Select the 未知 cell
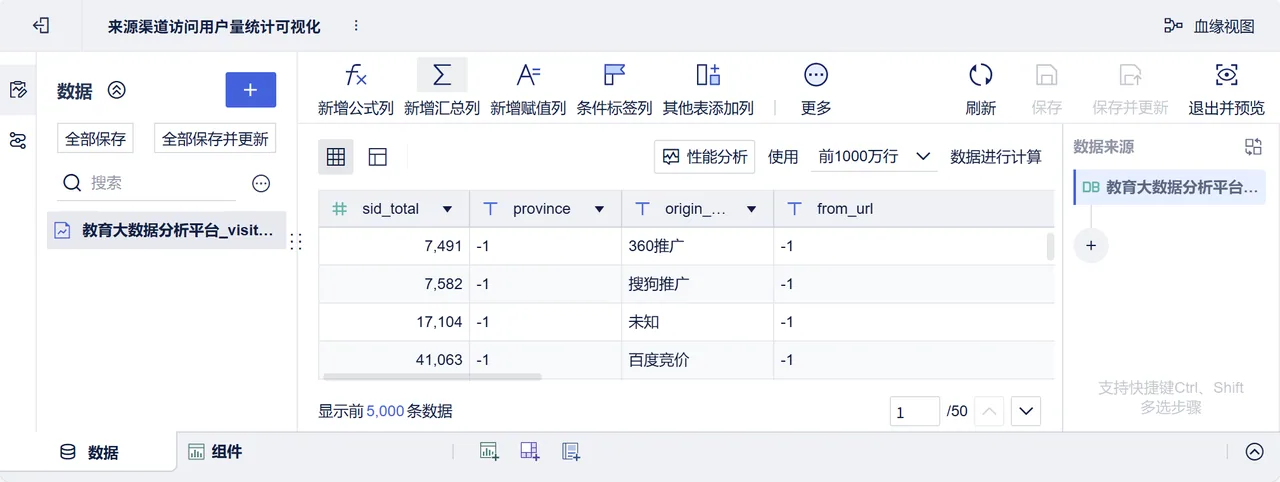1280x482 pixels. point(697,322)
